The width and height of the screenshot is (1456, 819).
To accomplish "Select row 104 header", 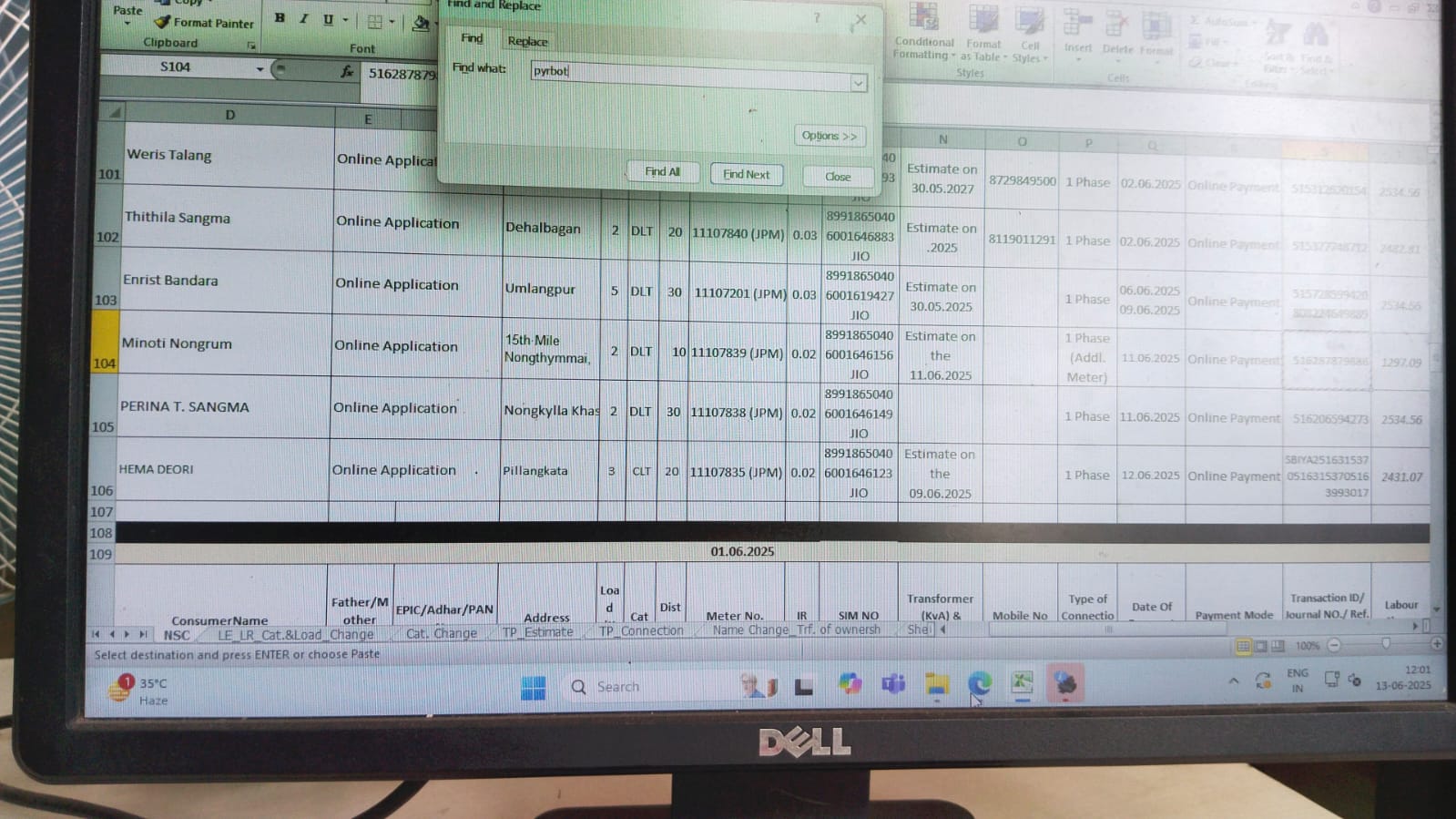I will click(x=105, y=343).
